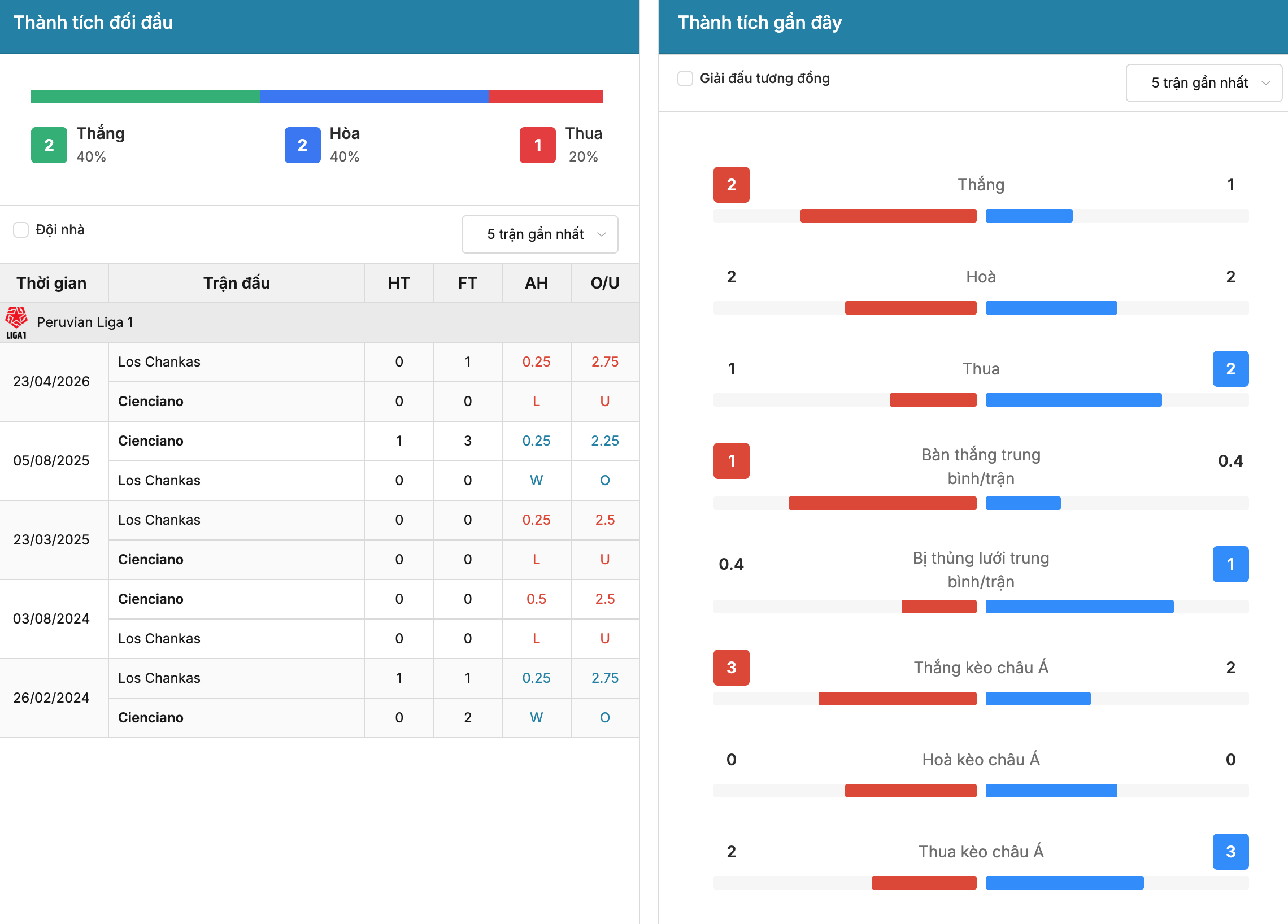Viewport: 1288px width, 924px height.
Task: Click the blue Thua 2 badge in recent form
Action: 1231,369
